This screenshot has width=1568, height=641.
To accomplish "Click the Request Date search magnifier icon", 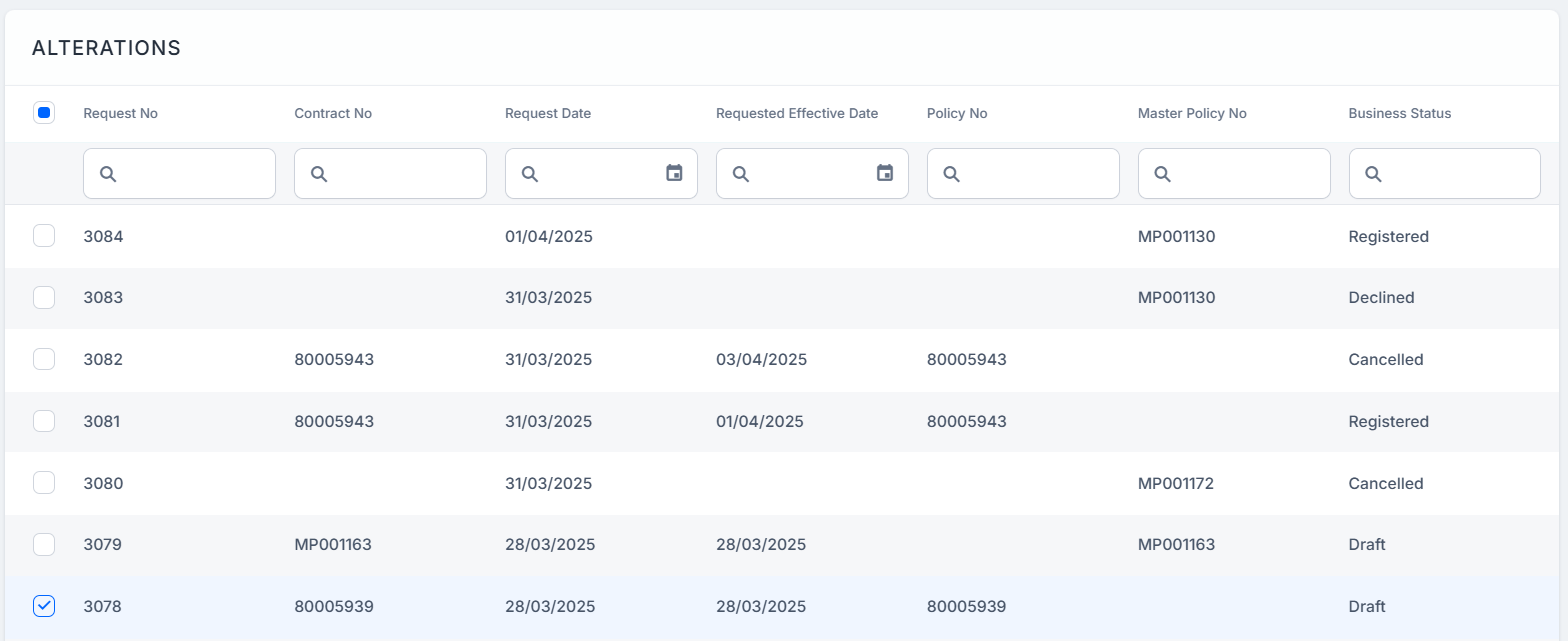I will tap(530, 174).
